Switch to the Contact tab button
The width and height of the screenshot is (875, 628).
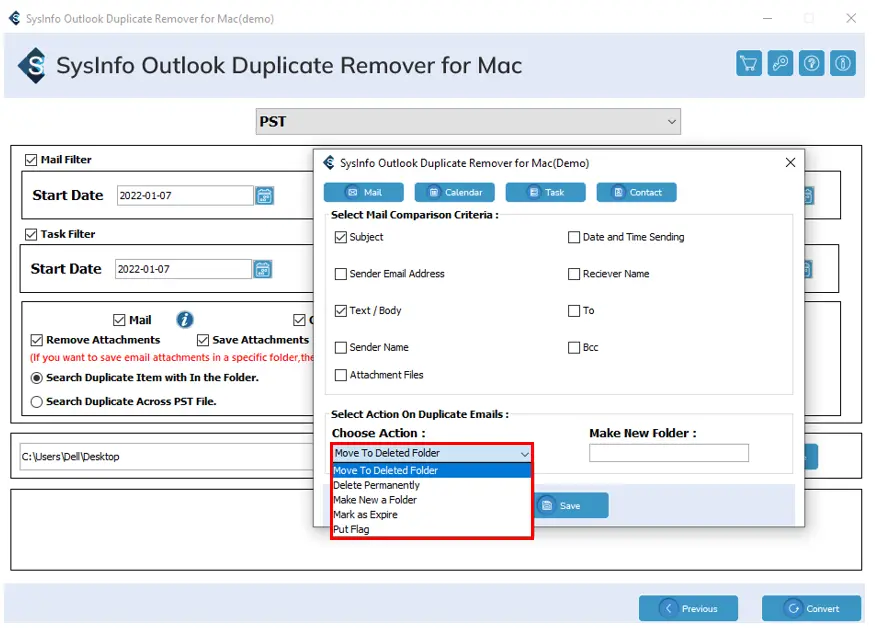click(x=637, y=193)
